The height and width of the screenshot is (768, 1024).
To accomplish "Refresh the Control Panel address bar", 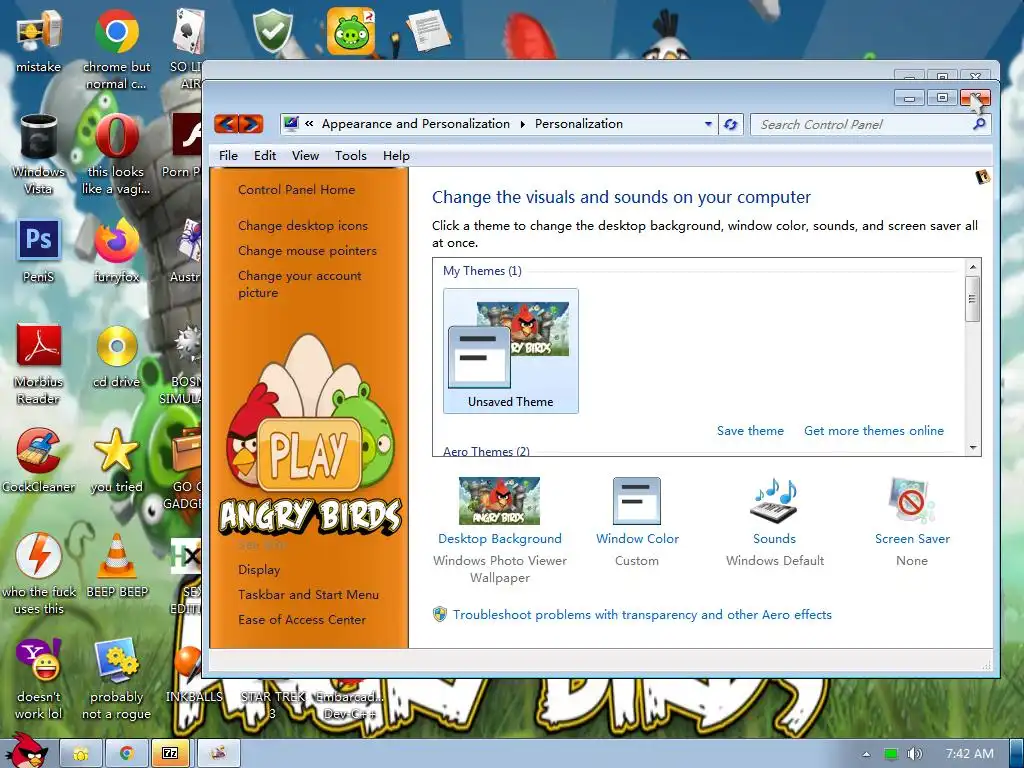I will pos(731,124).
